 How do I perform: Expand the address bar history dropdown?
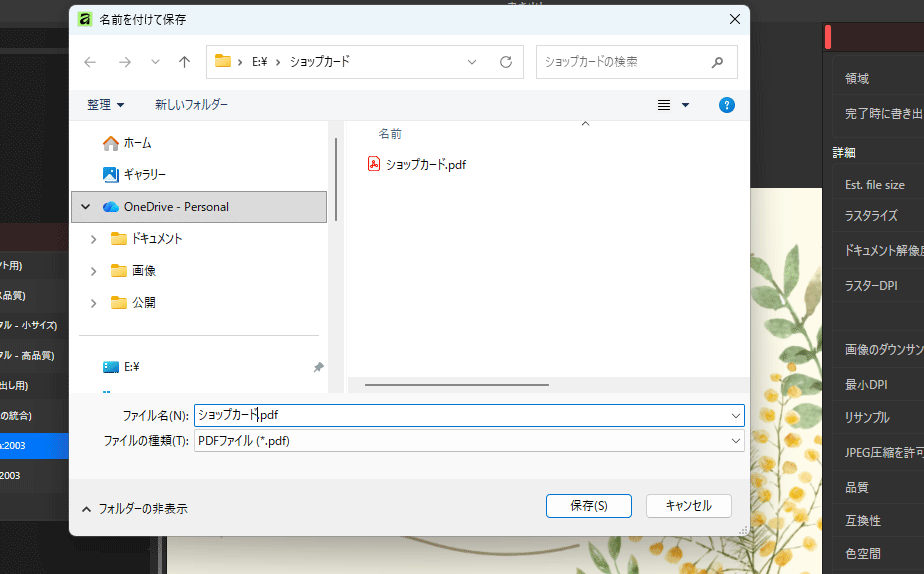[x=472, y=62]
